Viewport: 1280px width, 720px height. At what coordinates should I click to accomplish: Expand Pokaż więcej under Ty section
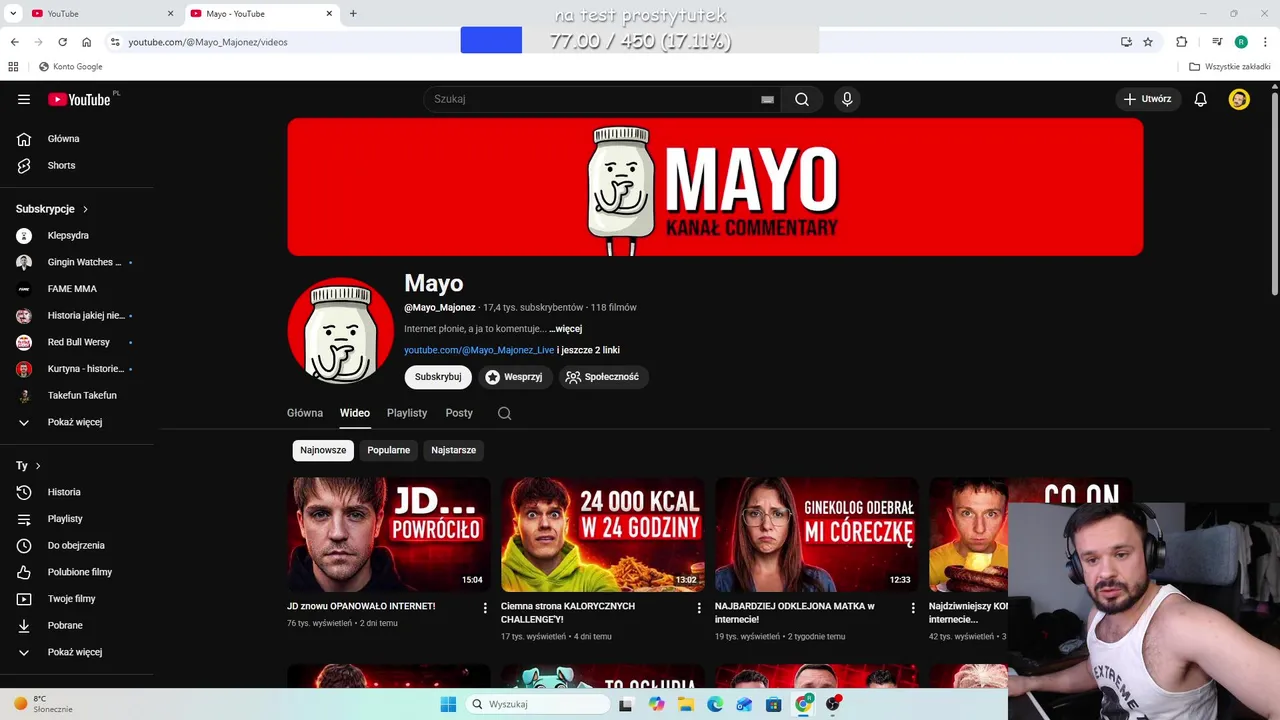[x=77, y=652]
